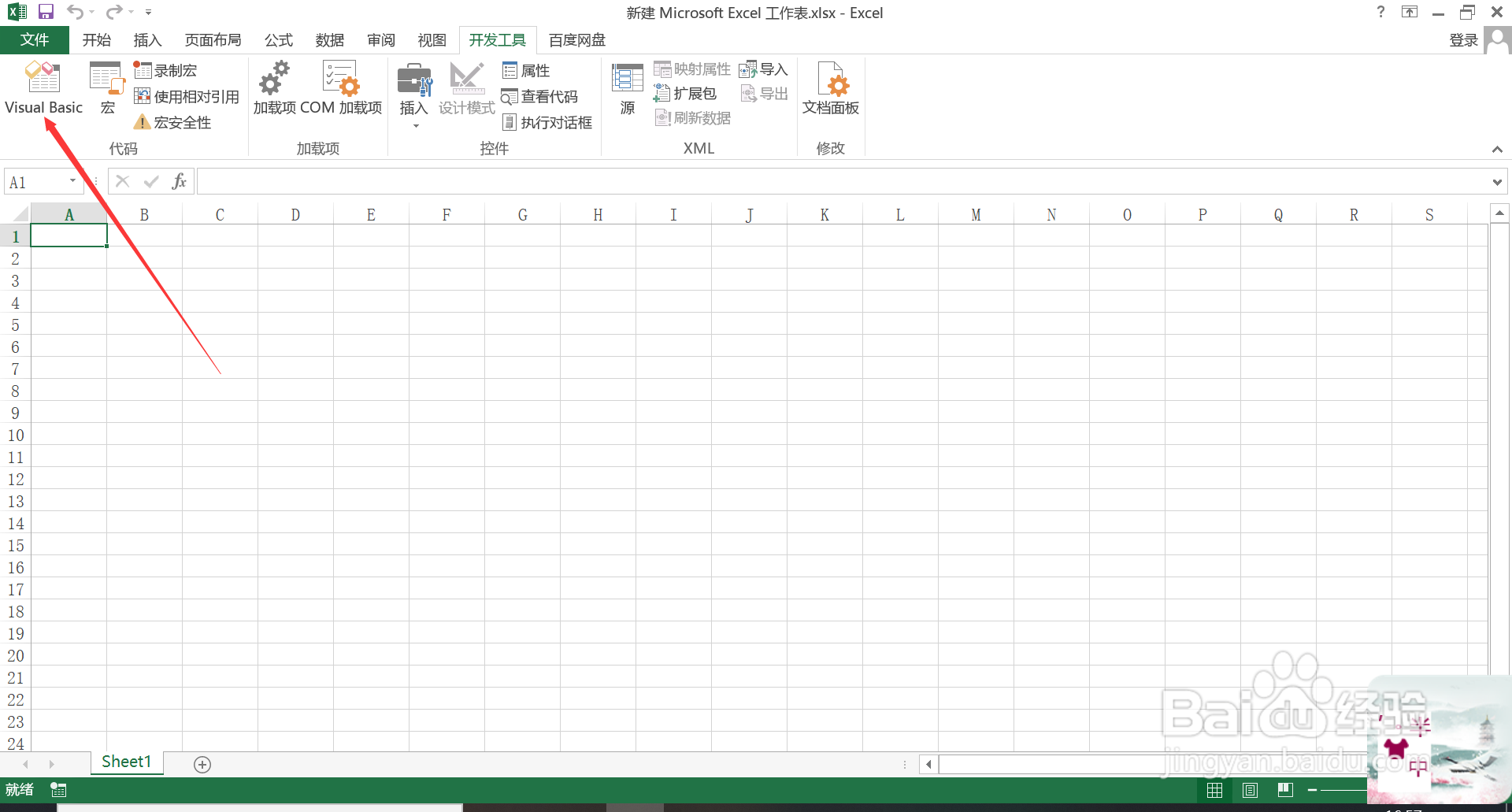1512x812 pixels.
Task: Toggle 设计模式 design mode
Action: (467, 89)
